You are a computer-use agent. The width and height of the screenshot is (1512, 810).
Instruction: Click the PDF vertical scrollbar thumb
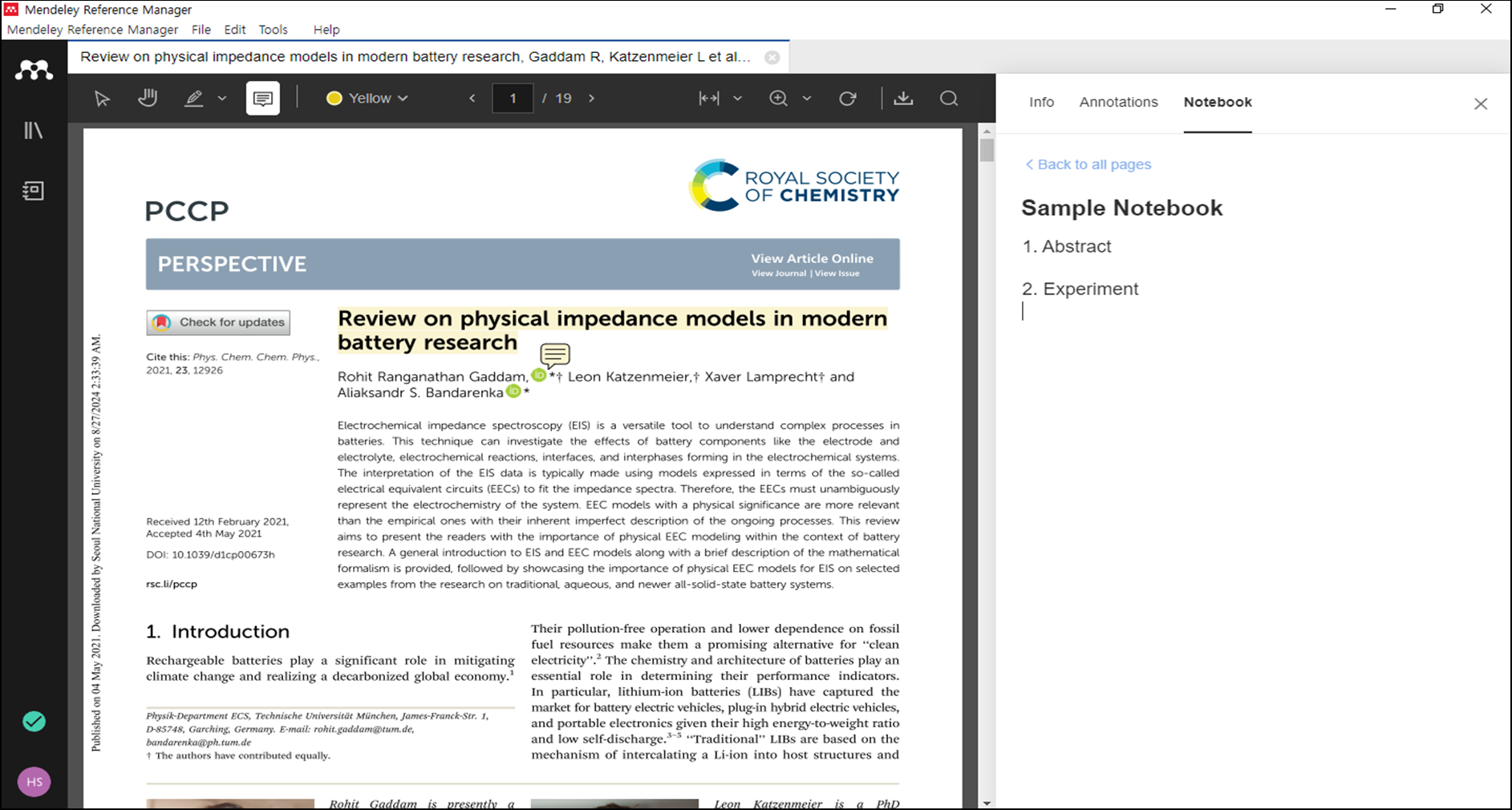pyautogui.click(x=987, y=150)
